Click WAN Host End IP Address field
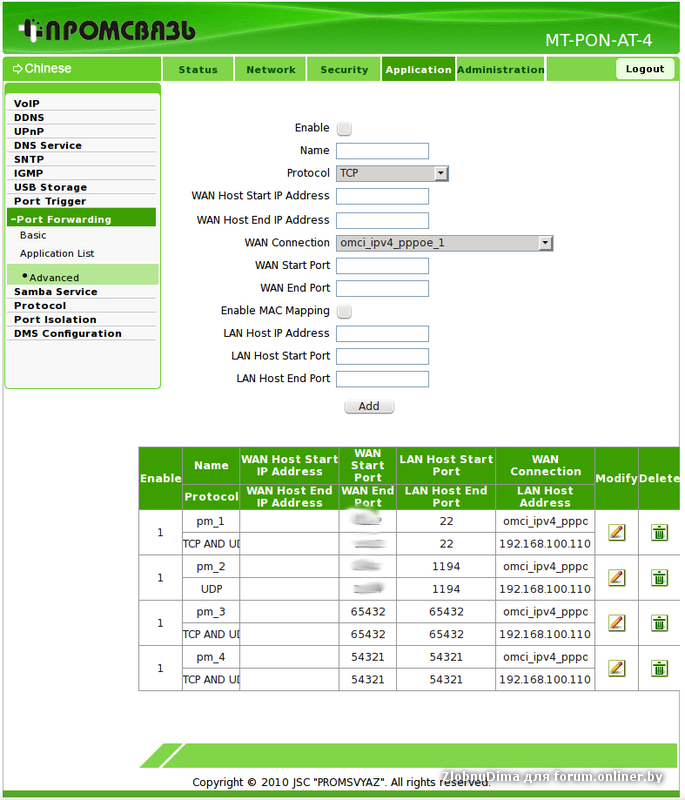Viewport: 685px width, 800px height. tap(383, 221)
